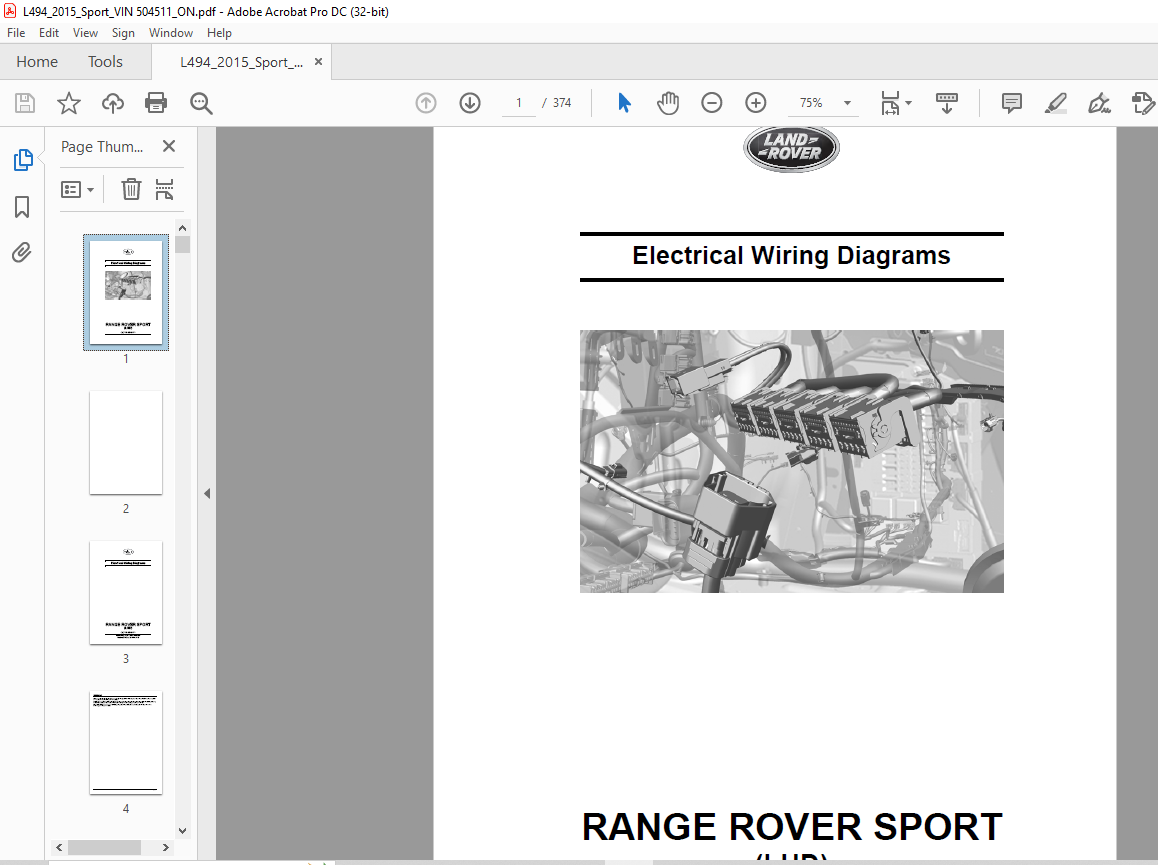This screenshot has width=1158, height=865.
Task: Click the Save file icon
Action: pos(25,103)
